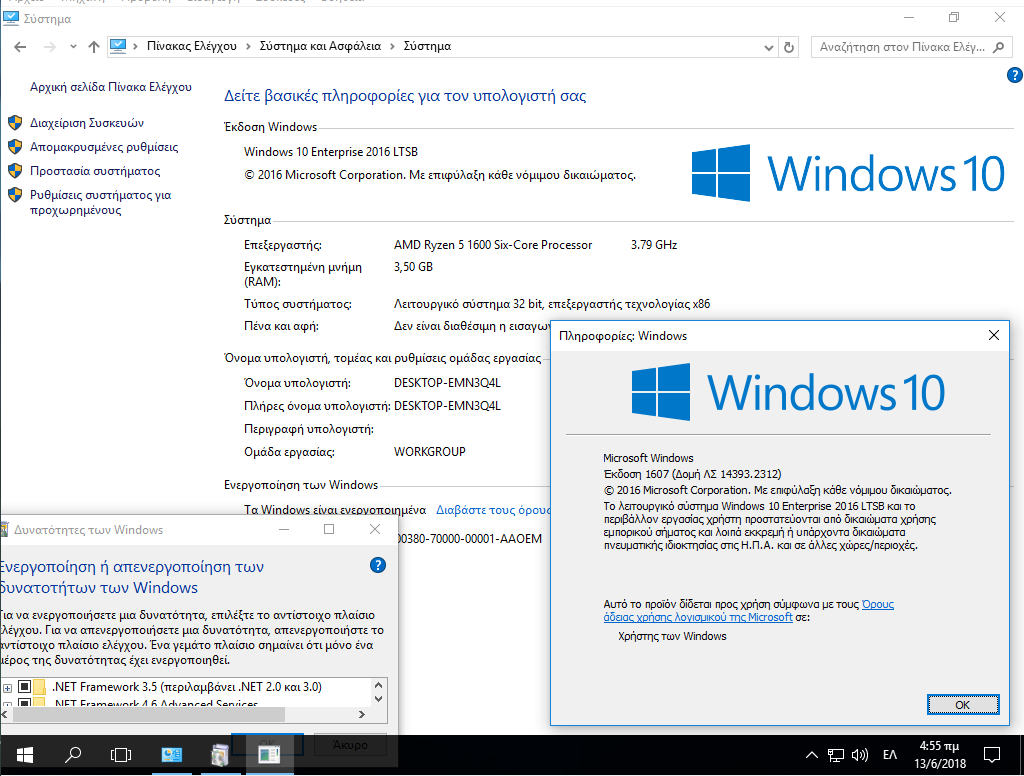Click the WORKGROUP value
The height and width of the screenshot is (776, 1024).
coord(430,452)
